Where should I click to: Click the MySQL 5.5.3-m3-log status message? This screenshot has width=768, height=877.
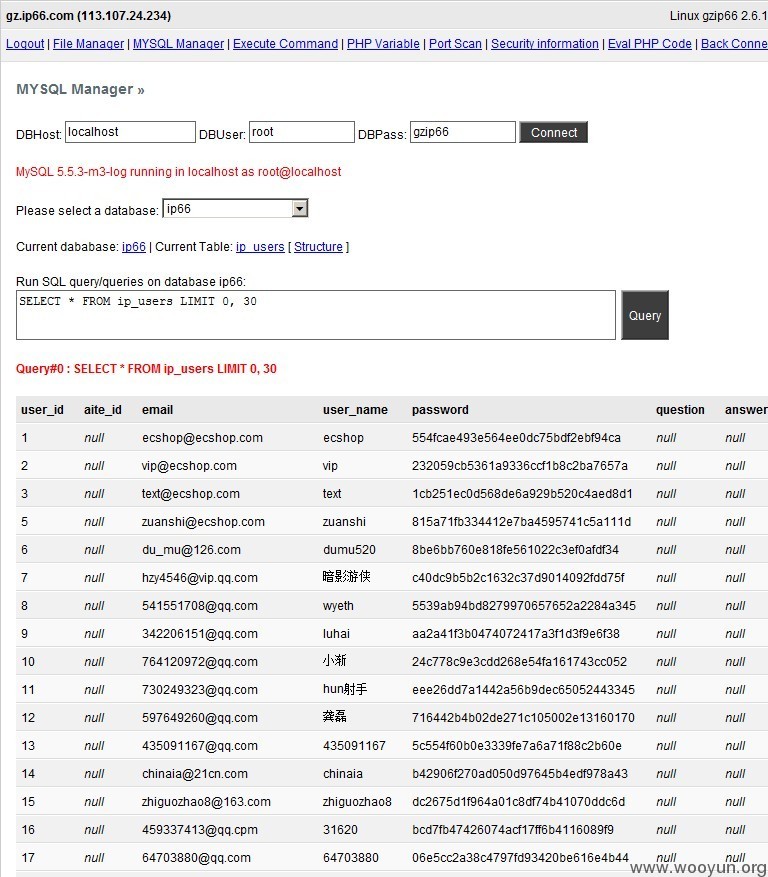[178, 172]
